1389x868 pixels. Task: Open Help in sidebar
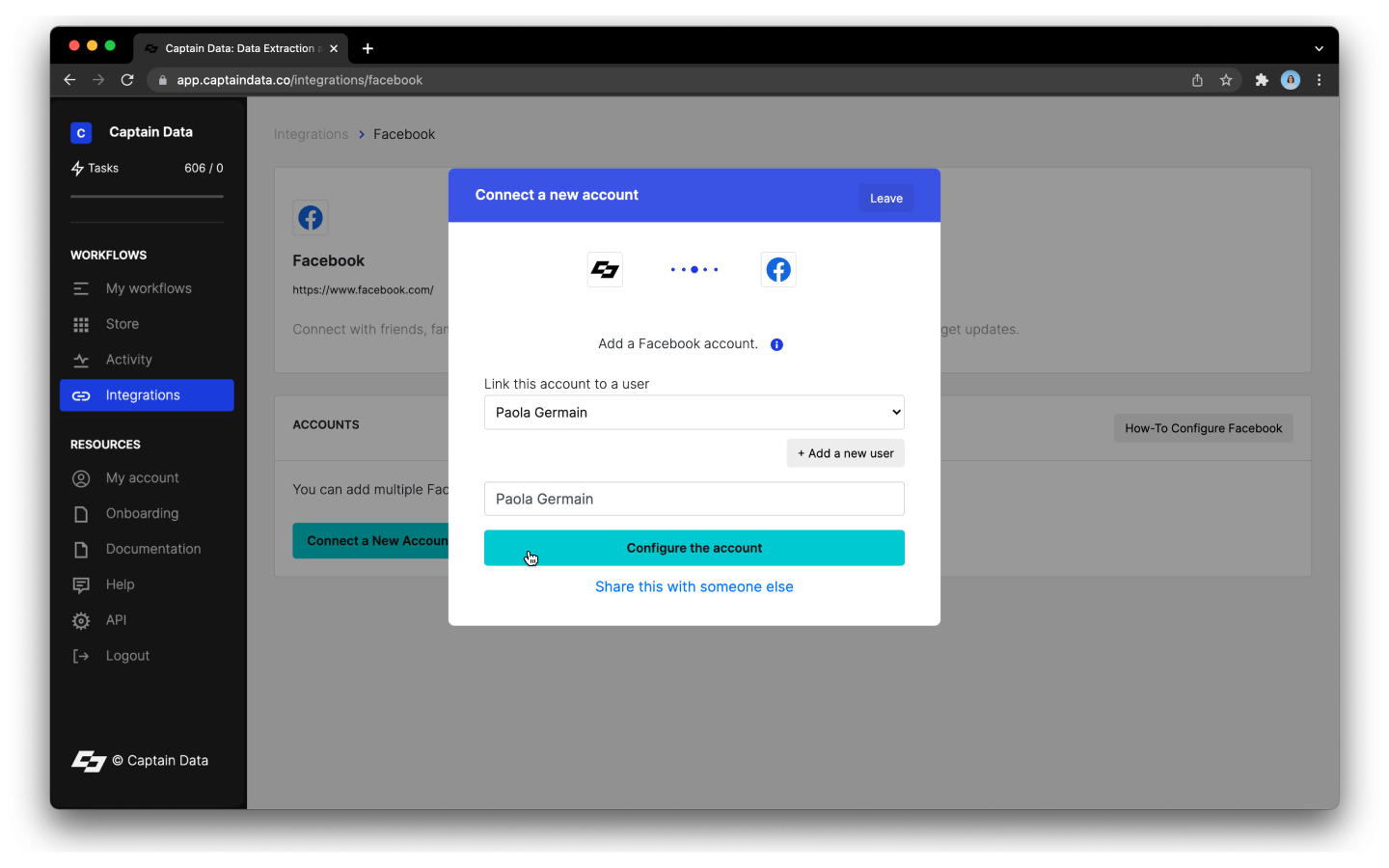(147, 584)
